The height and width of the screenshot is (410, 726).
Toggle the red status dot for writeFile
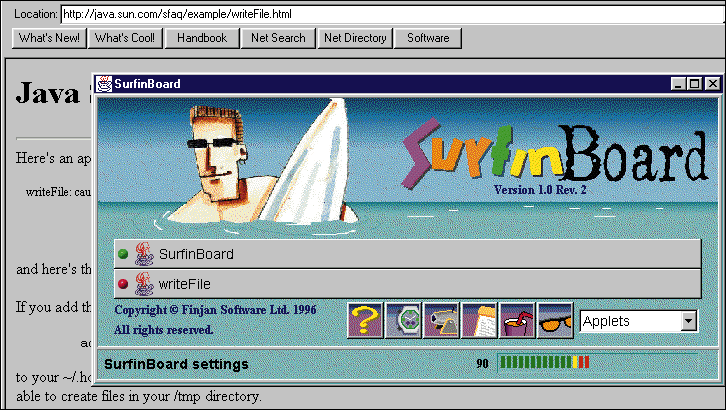click(123, 284)
